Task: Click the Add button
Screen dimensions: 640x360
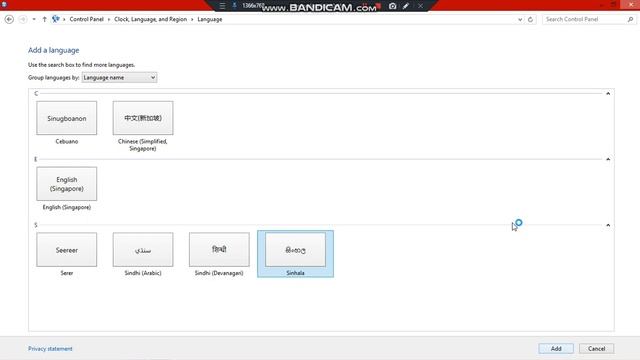Action: tap(556, 349)
